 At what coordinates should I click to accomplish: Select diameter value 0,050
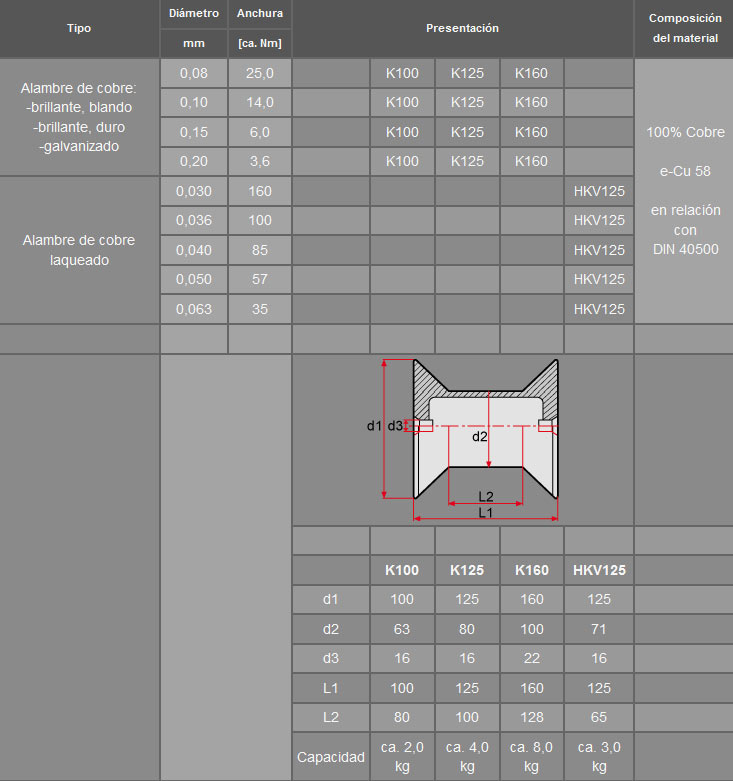194,279
